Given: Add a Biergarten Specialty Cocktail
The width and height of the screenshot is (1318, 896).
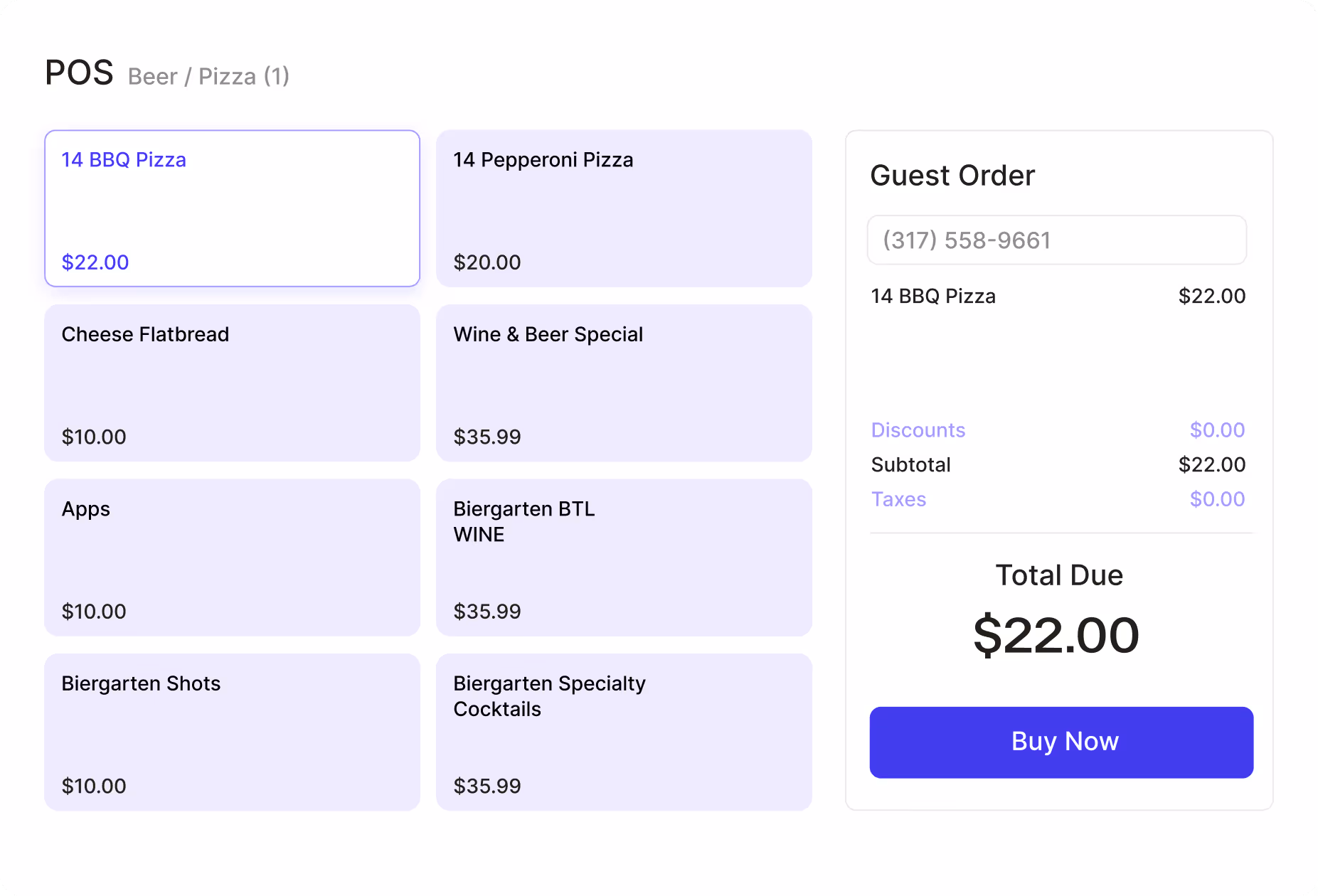Looking at the screenshot, I should coord(624,732).
